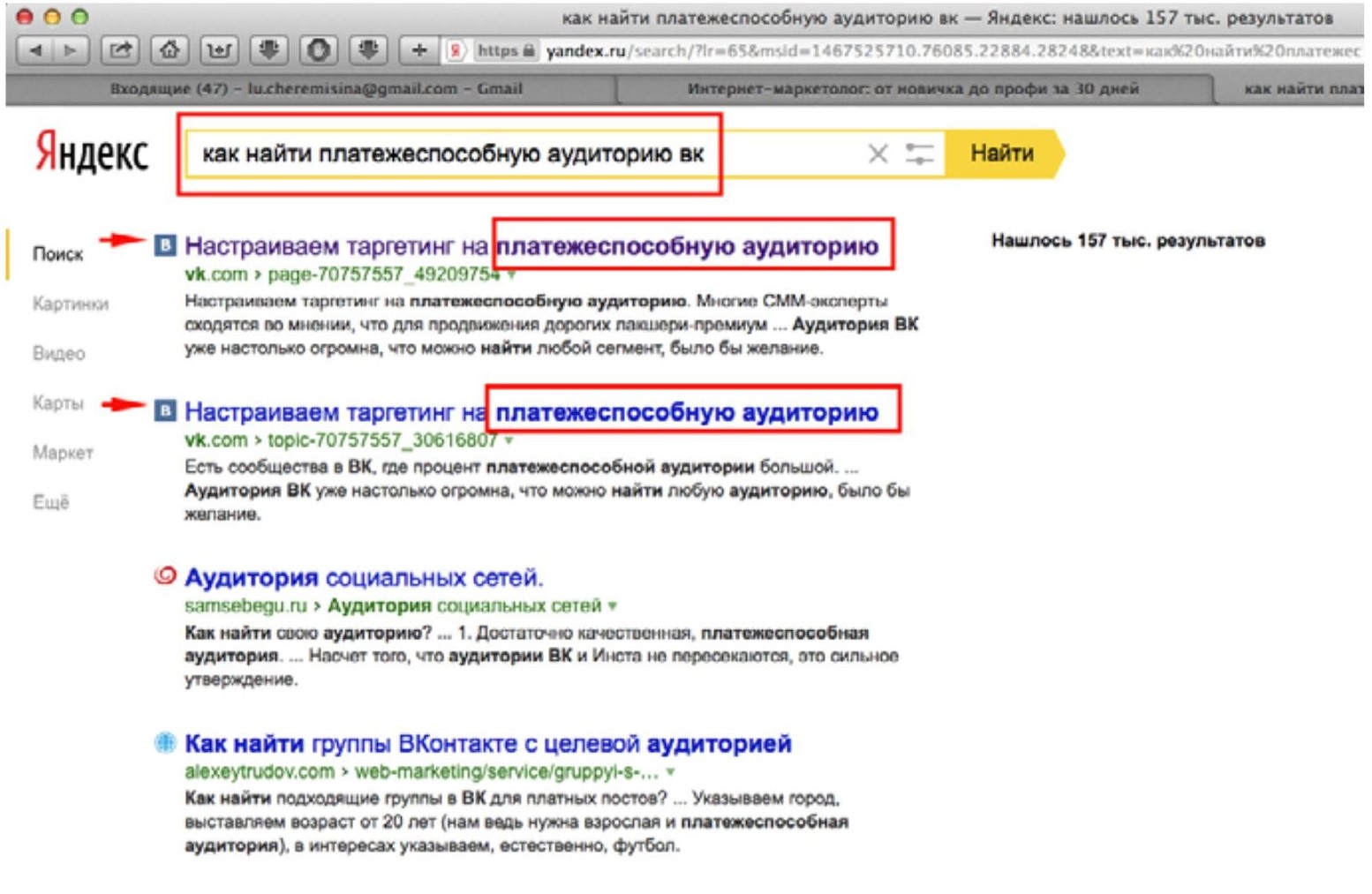
Task: Click the red Yandex favicon in the address bar
Action: [x=455, y=51]
